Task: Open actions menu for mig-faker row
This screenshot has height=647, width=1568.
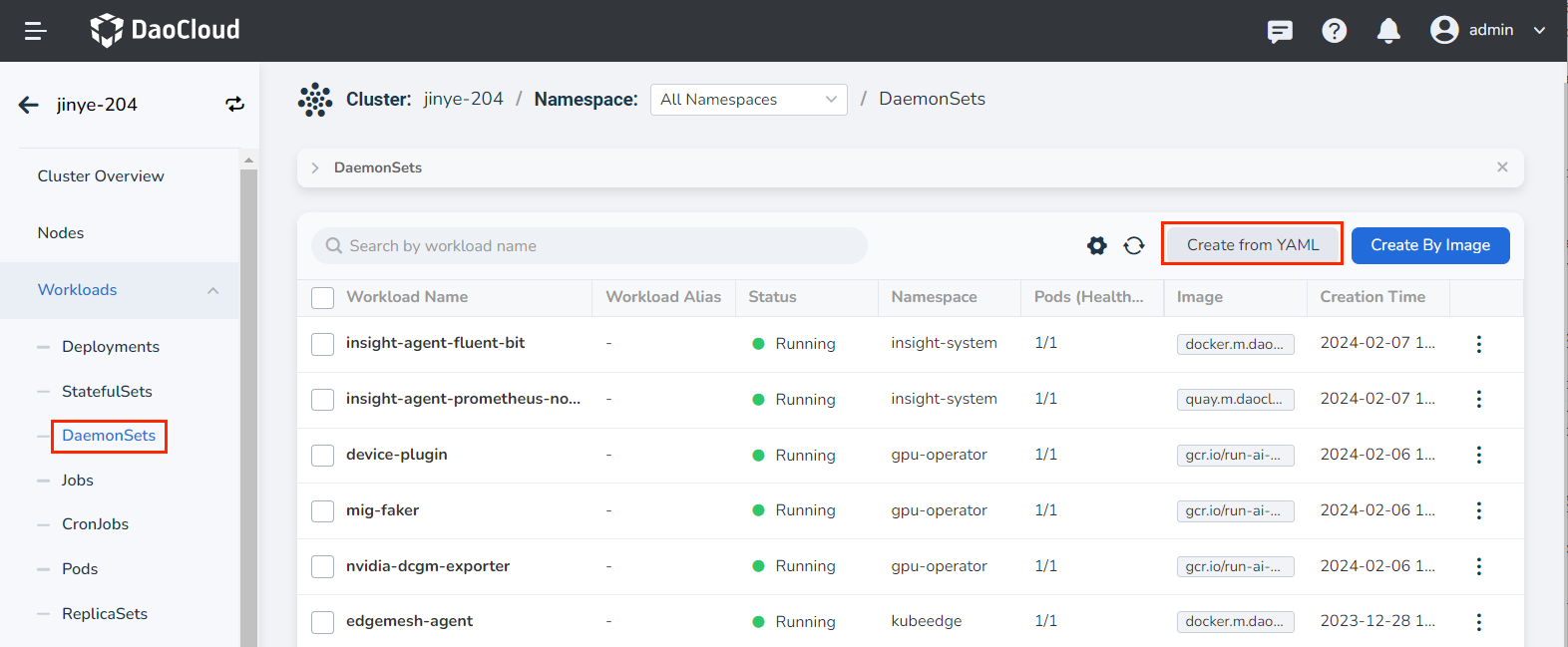Action: click(1478, 510)
